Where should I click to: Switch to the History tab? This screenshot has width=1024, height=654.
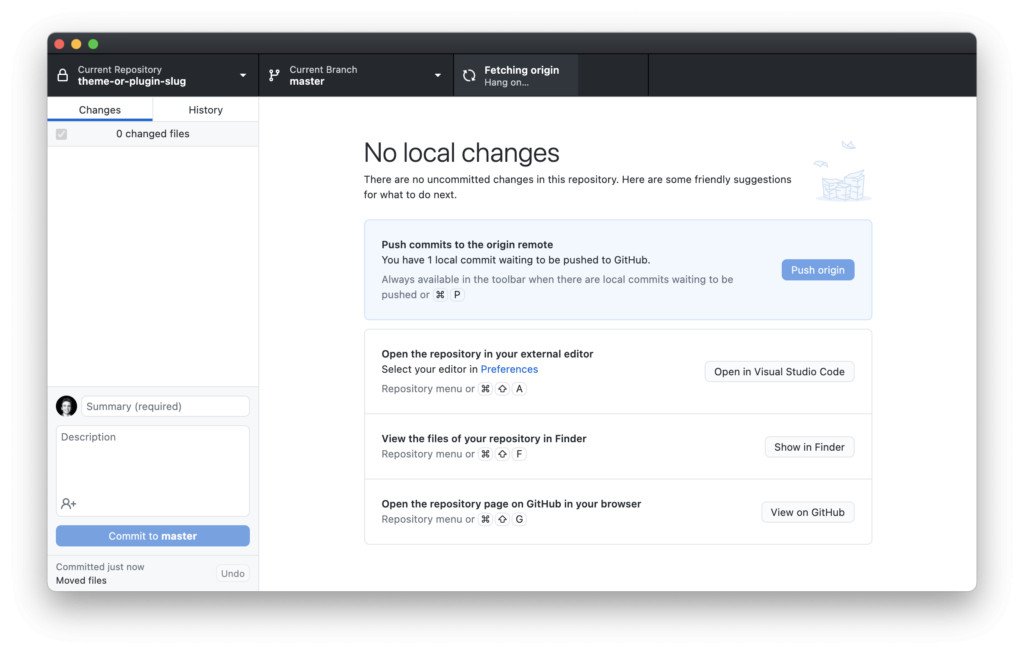tap(205, 110)
